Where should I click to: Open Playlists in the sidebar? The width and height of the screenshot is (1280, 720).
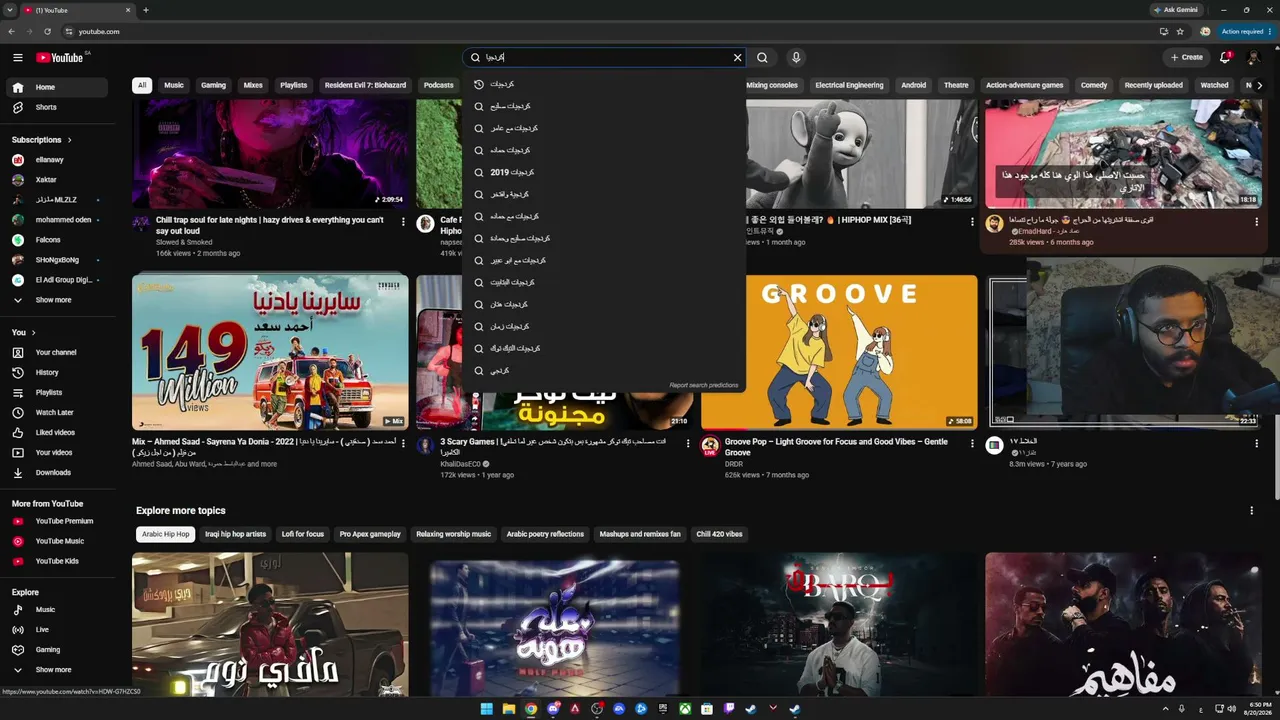[59, 392]
